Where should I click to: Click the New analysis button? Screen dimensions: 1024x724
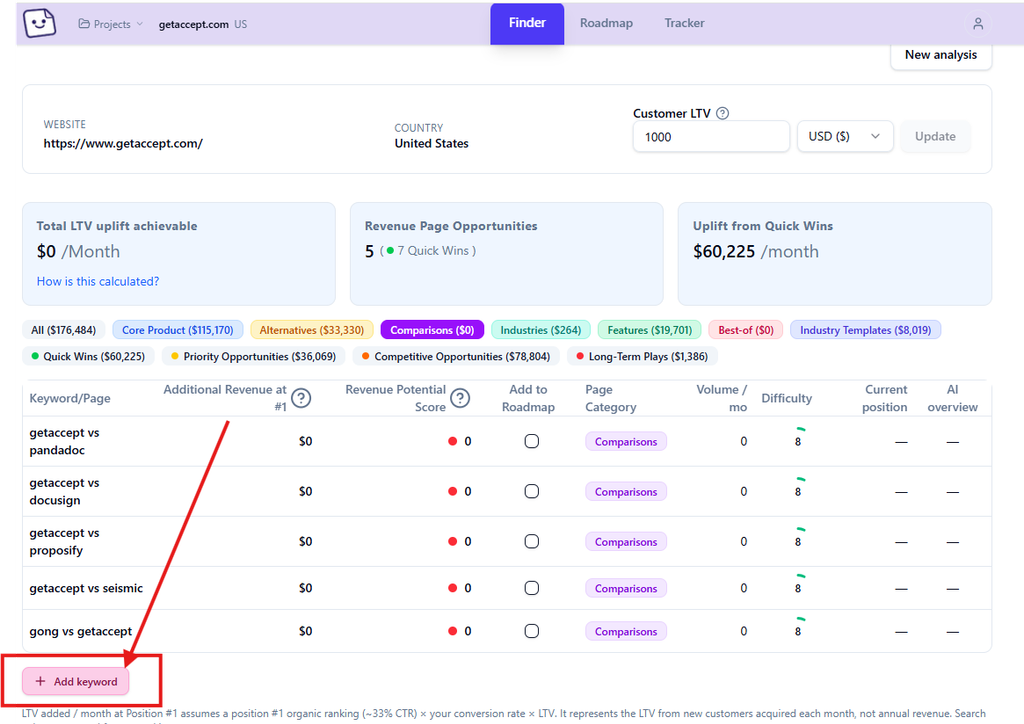(941, 55)
